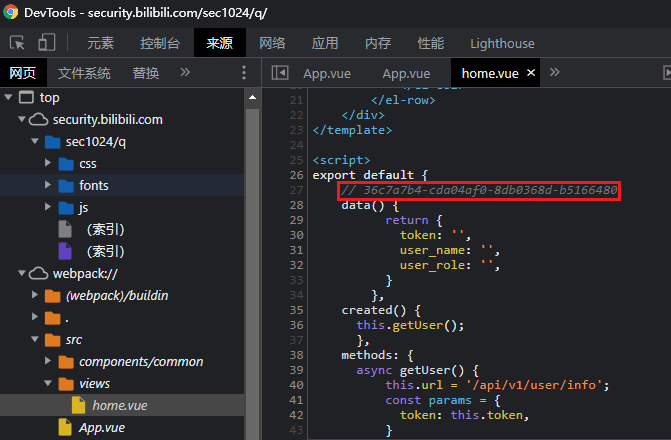Click the security.bilibili.com cloud icon
This screenshot has height=440, width=671.
[x=39, y=120]
